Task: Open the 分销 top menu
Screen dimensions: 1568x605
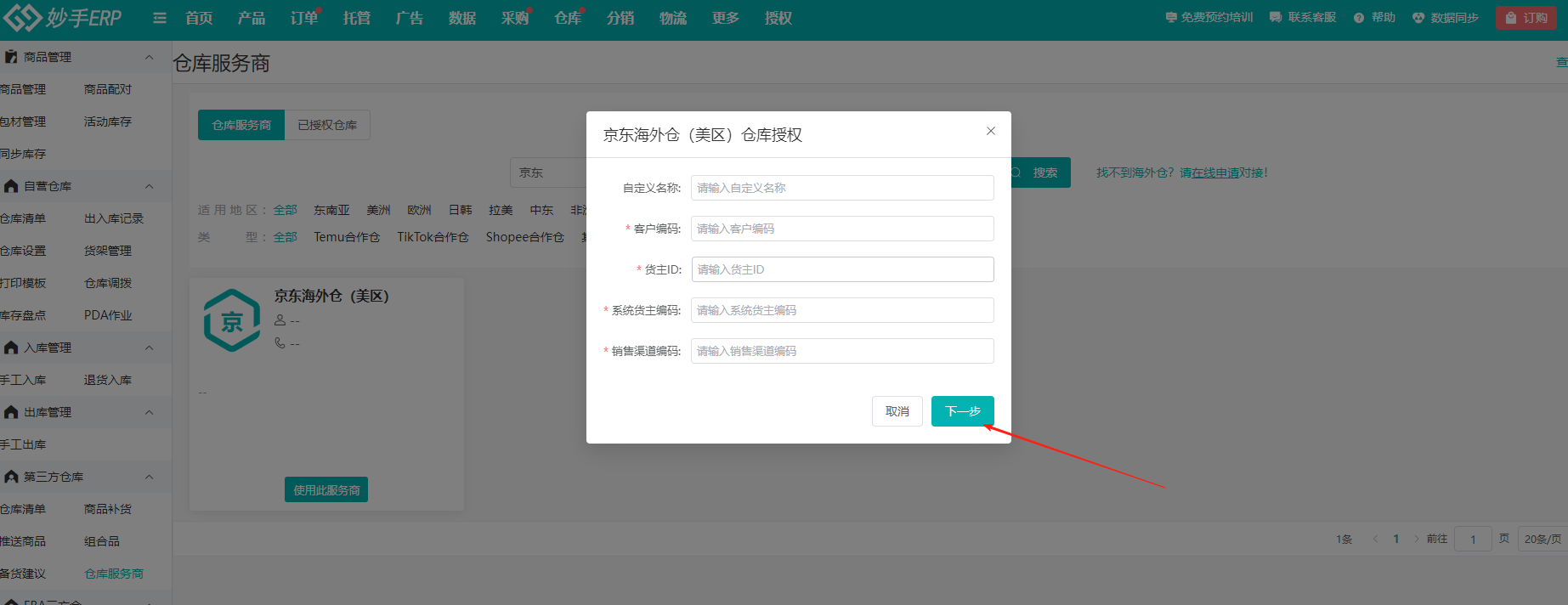Action: pos(620,18)
